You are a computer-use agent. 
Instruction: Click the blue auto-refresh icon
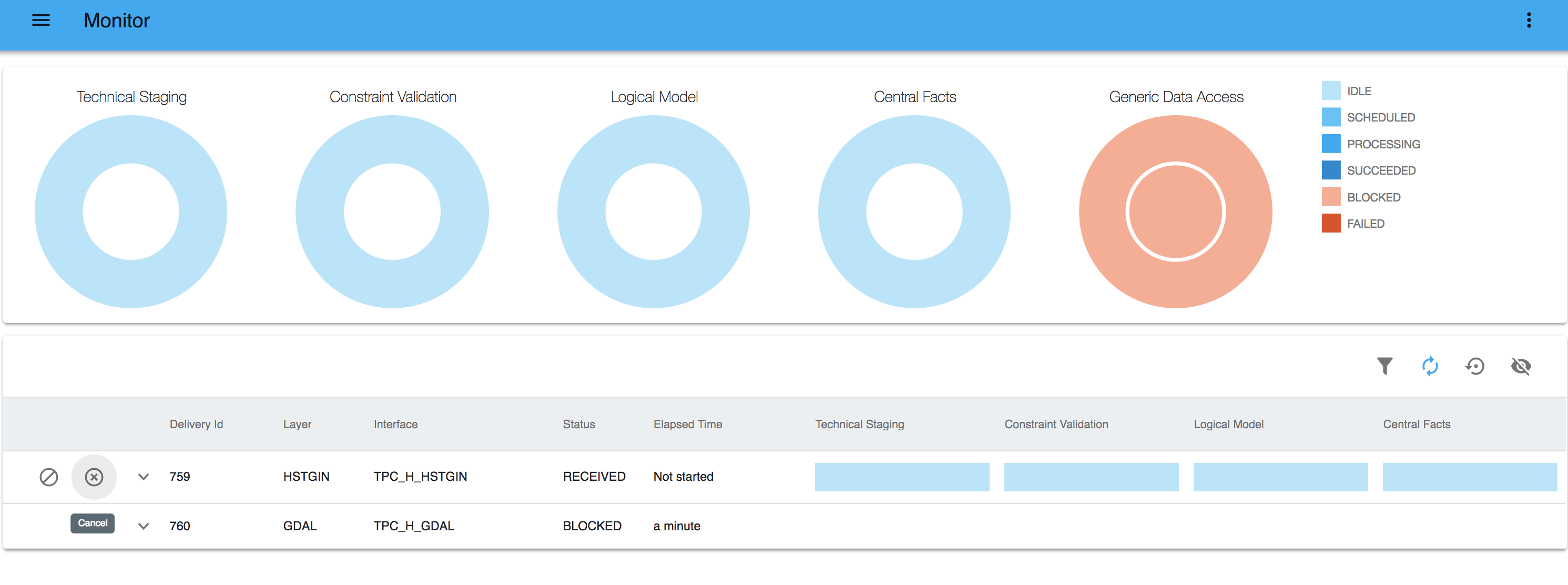click(x=1430, y=366)
